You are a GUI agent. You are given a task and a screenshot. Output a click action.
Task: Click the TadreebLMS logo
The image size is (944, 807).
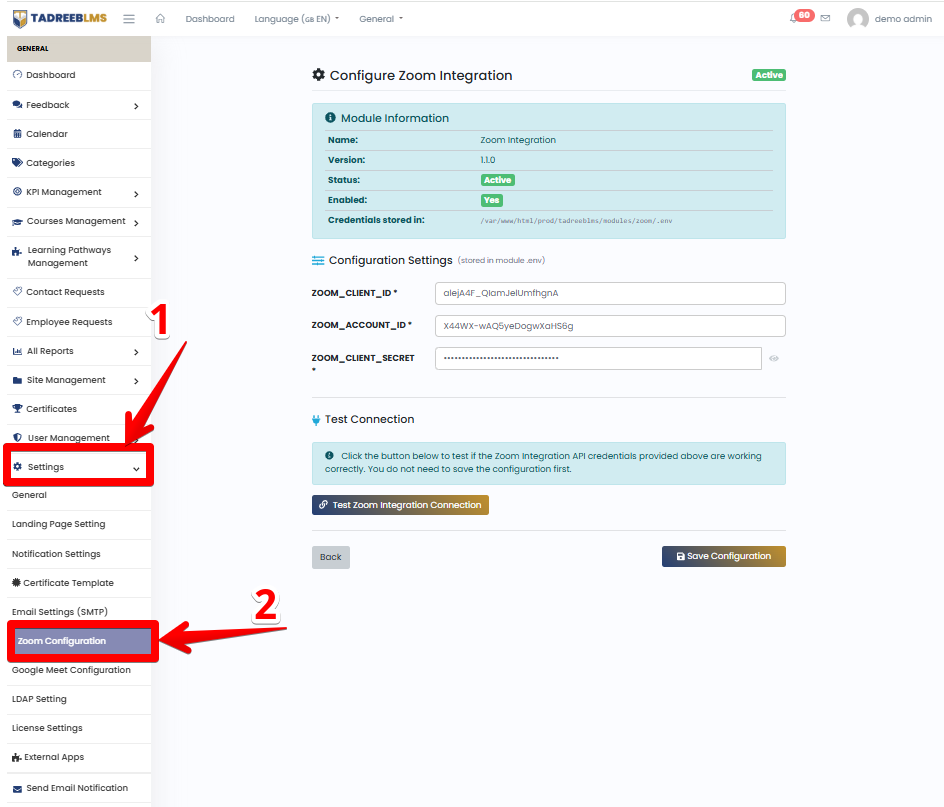click(x=60, y=19)
